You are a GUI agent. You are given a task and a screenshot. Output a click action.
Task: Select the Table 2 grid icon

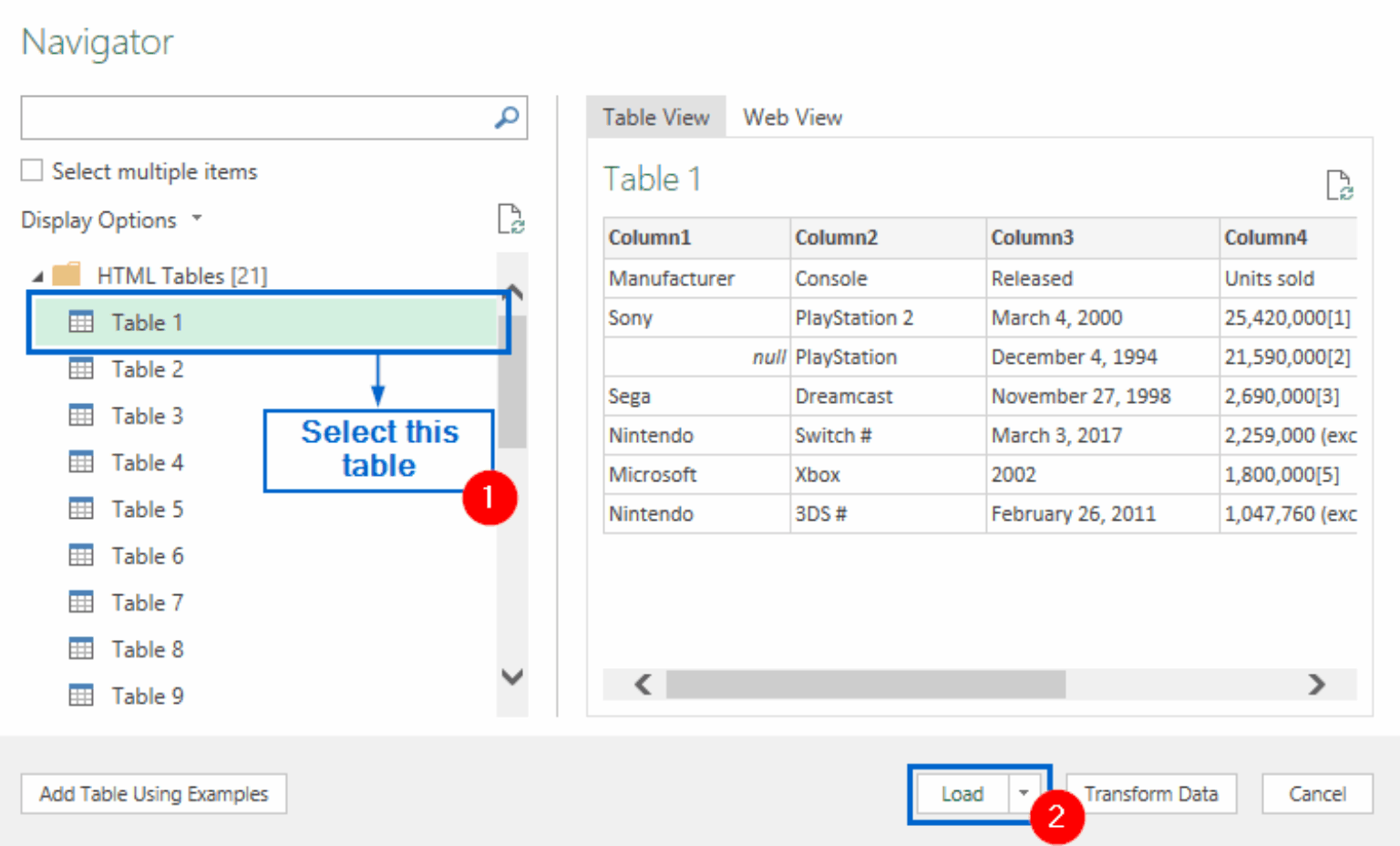coord(81,368)
